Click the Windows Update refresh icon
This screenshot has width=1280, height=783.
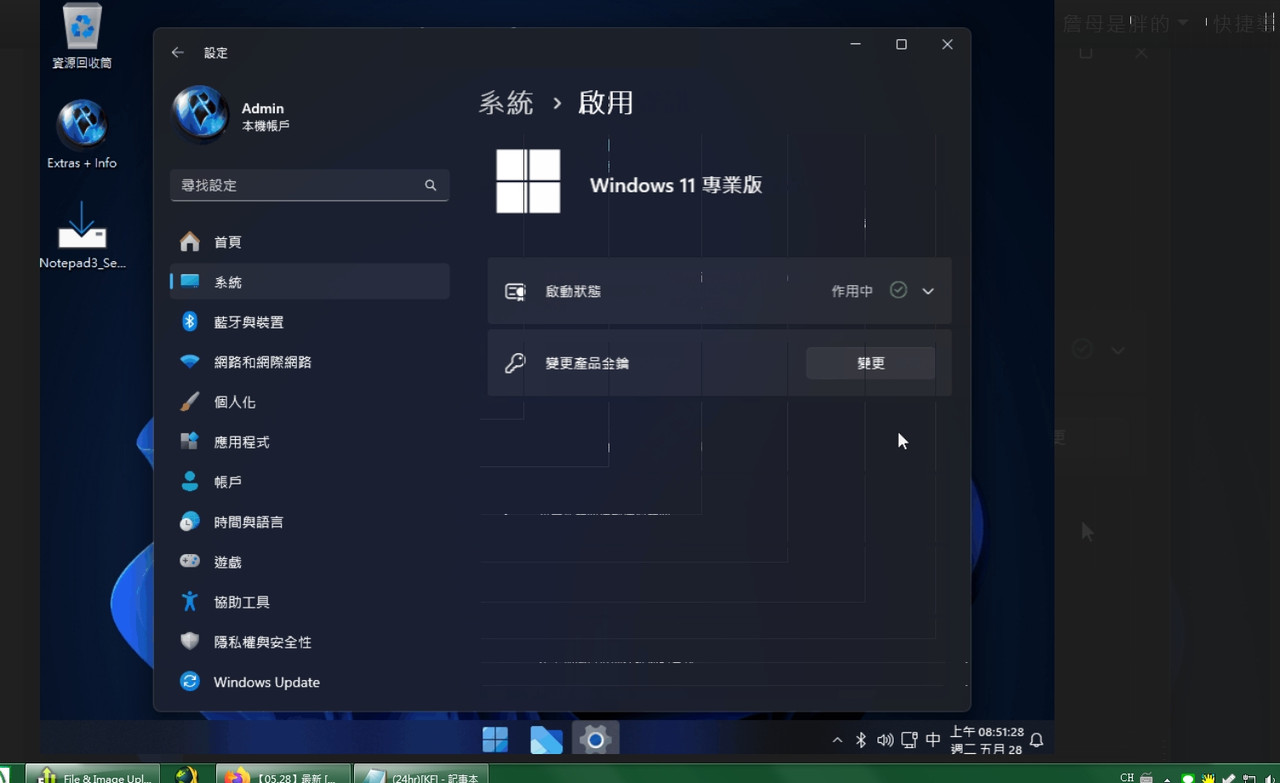click(x=189, y=681)
